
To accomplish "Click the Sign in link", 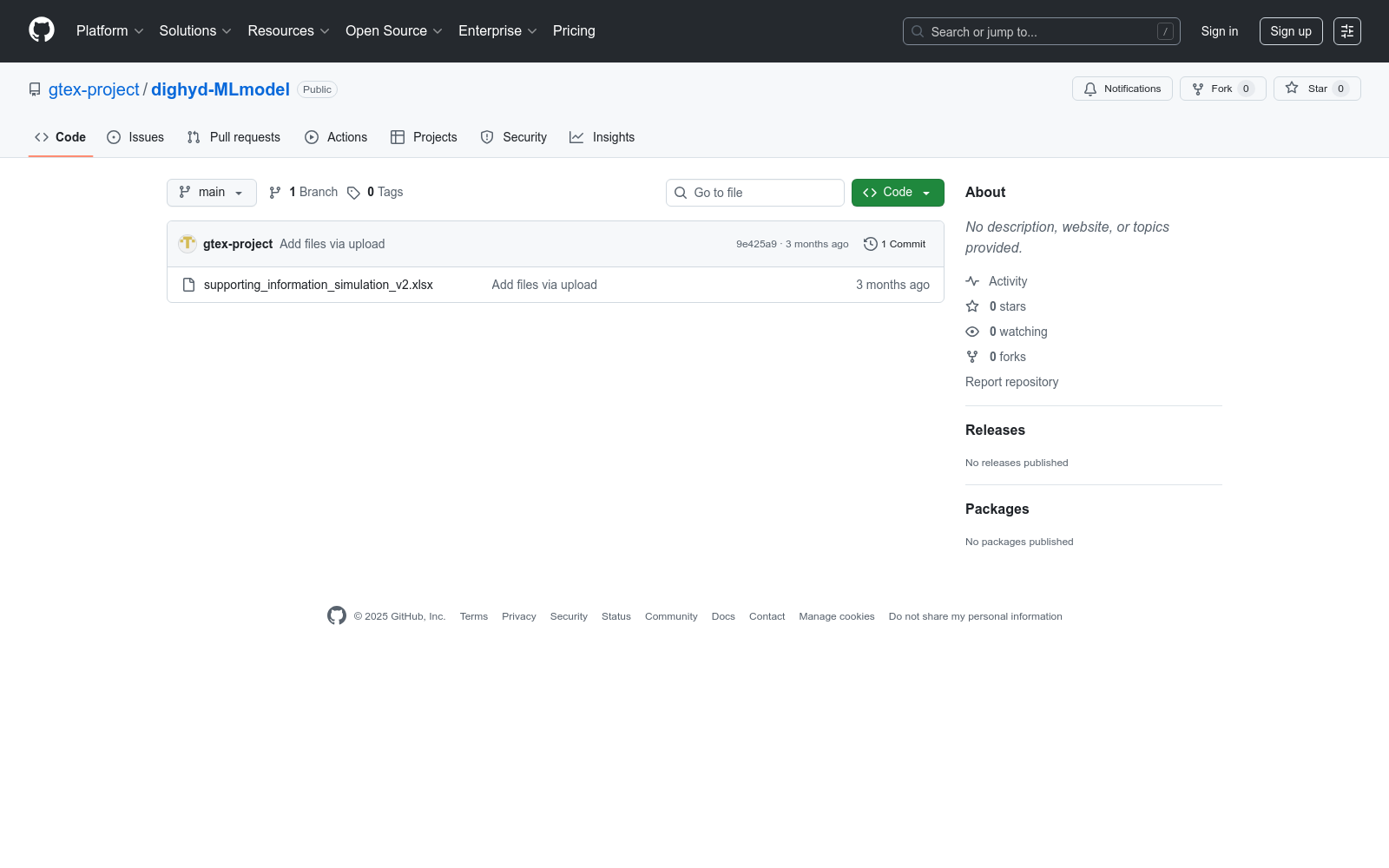I will pyautogui.click(x=1220, y=31).
